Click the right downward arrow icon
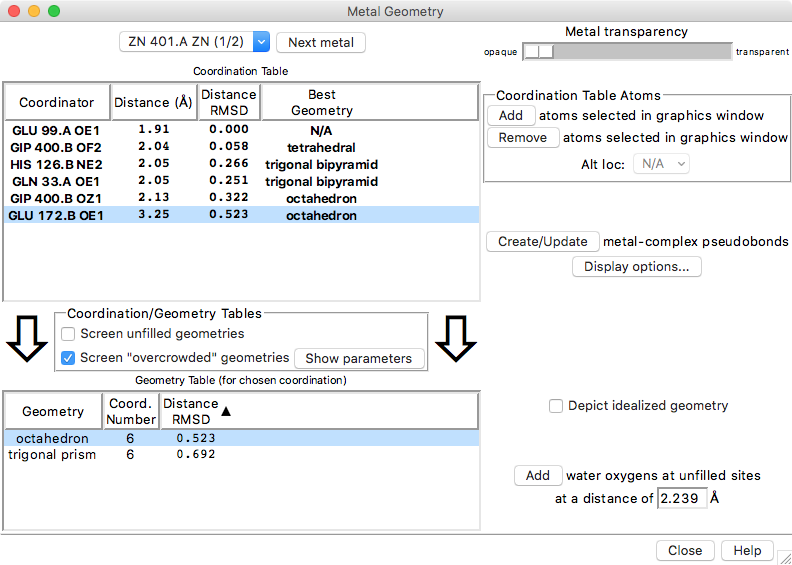This screenshot has height=565, width=792. [x=460, y=340]
